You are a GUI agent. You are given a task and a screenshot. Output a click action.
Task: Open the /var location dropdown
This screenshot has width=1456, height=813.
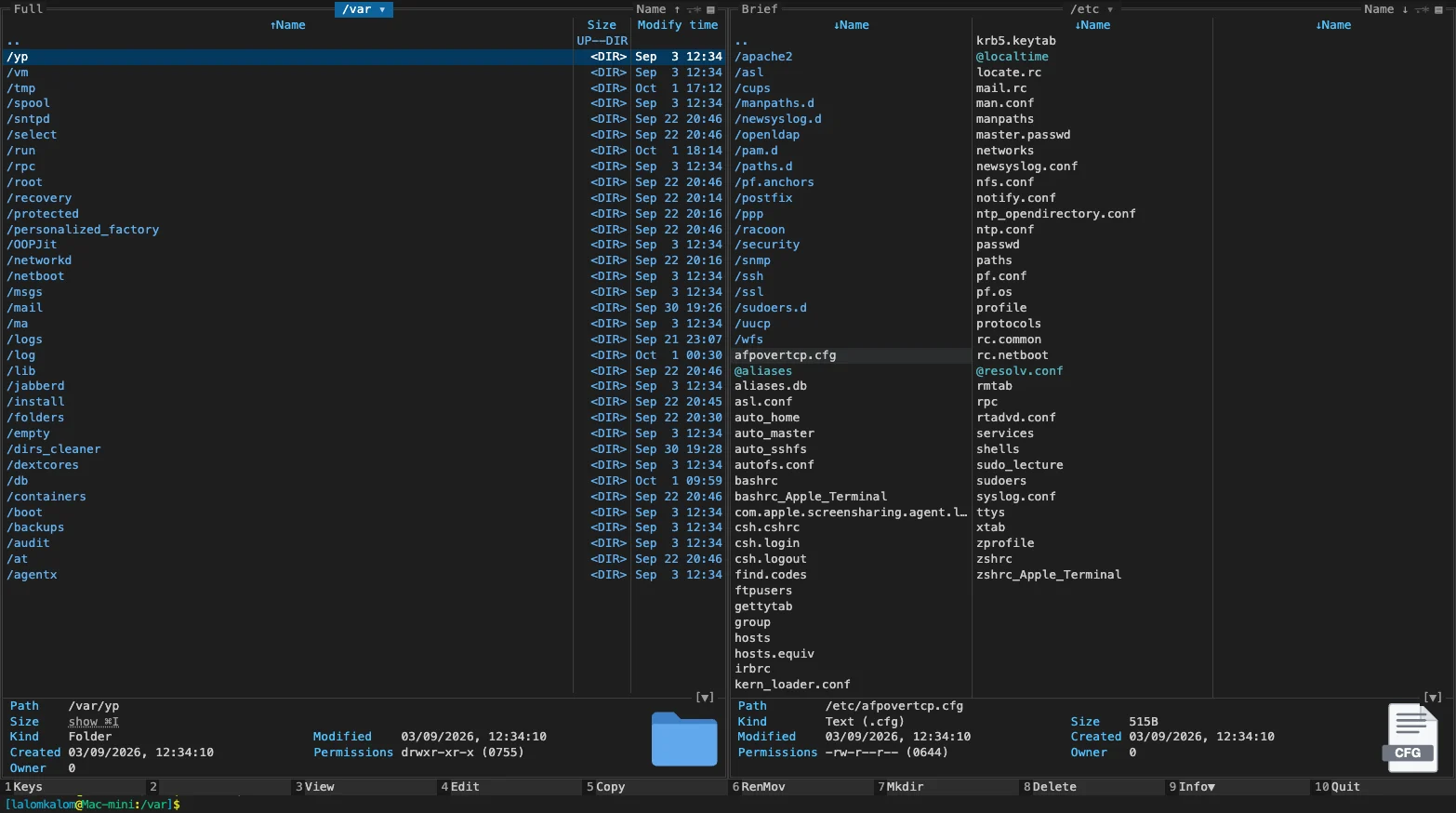[364, 9]
